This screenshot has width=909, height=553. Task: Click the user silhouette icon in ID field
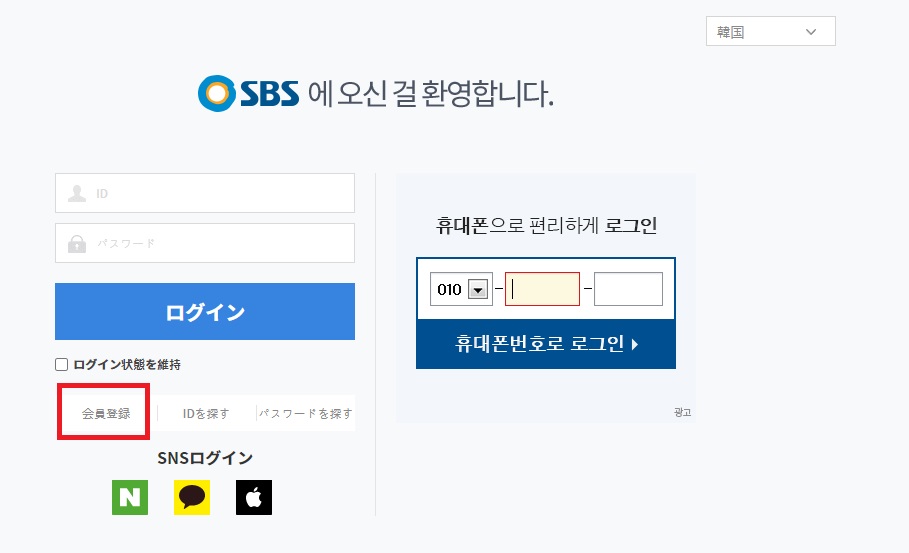77,193
